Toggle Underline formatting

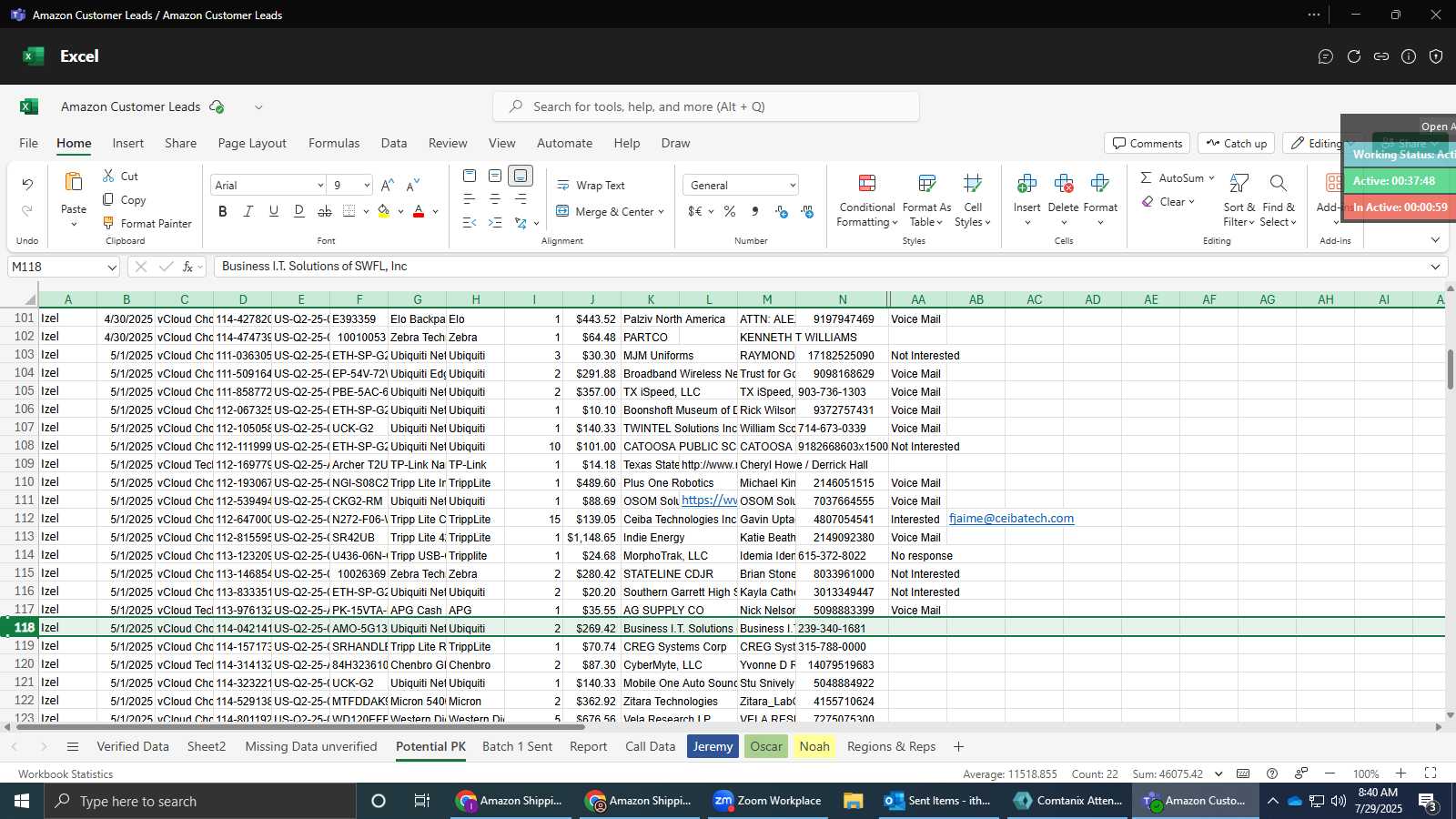pos(273,211)
